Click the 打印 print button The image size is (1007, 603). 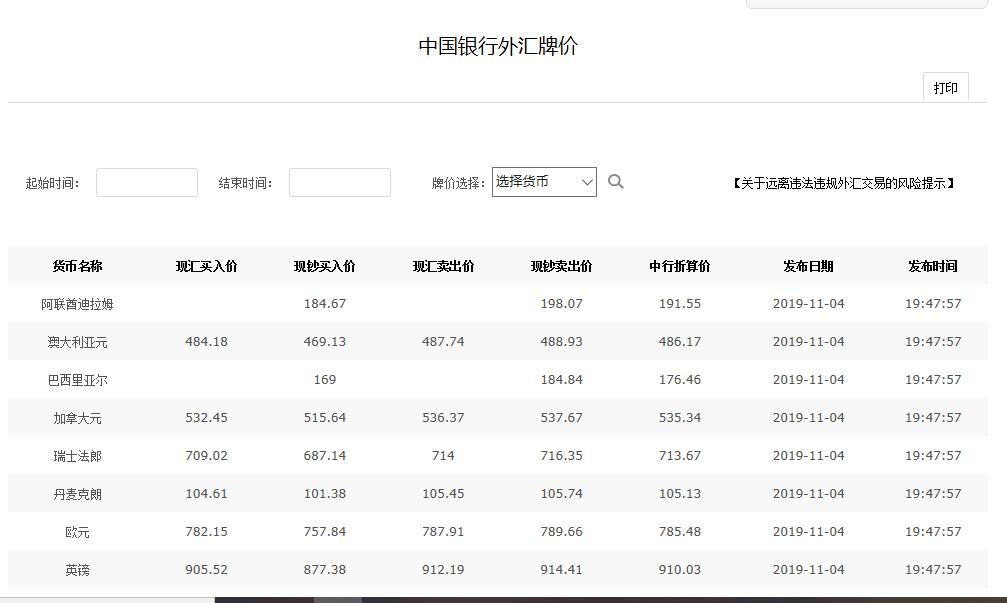[x=944, y=88]
